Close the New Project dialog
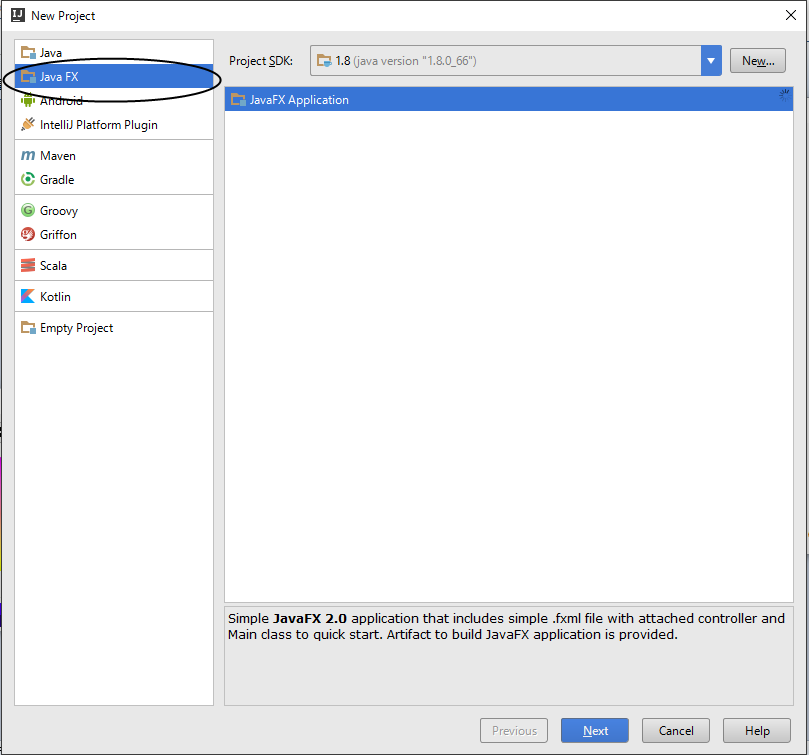Viewport: 809px width, 755px height. tap(790, 15)
